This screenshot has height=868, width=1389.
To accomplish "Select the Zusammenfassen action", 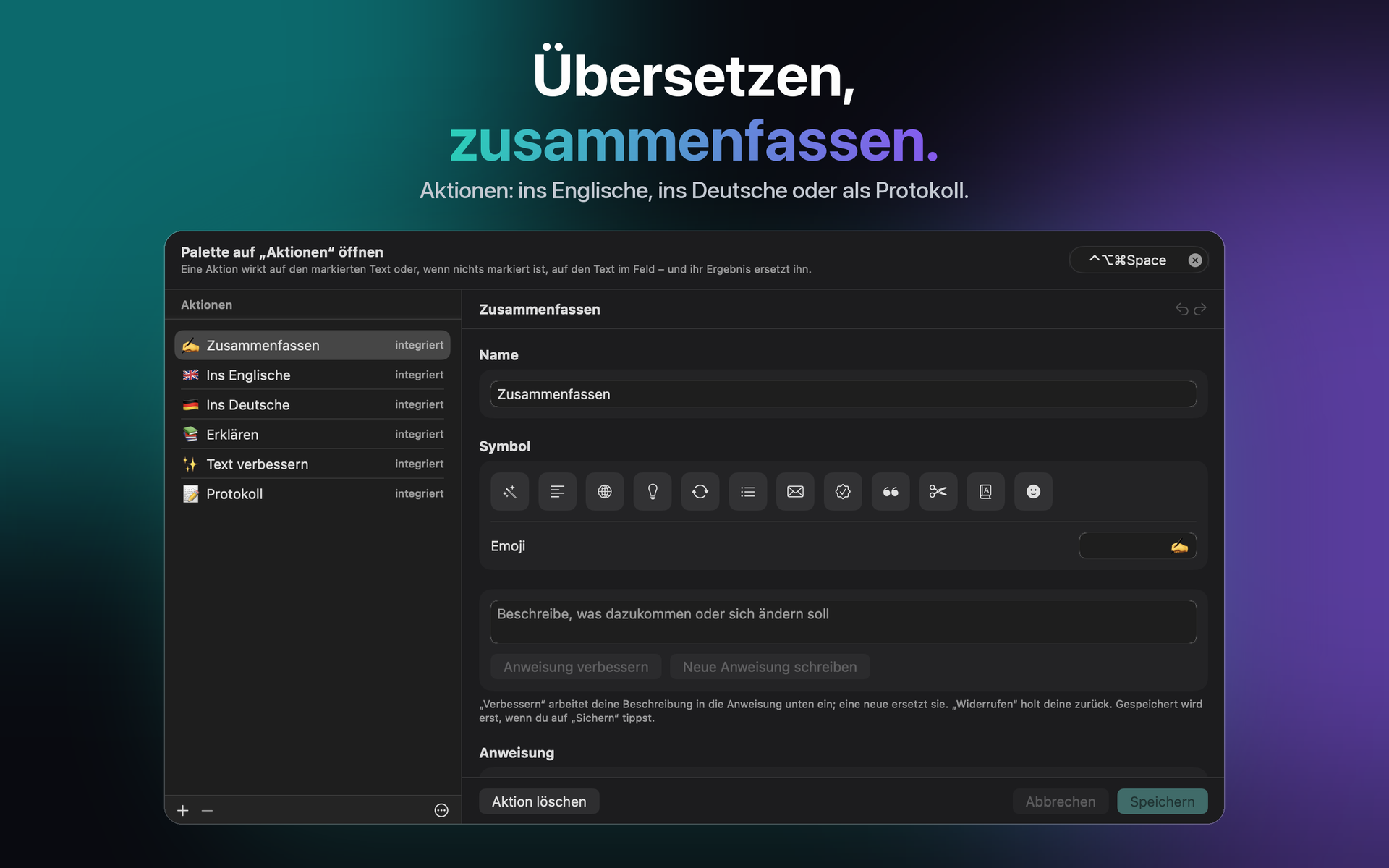I will pos(313,346).
